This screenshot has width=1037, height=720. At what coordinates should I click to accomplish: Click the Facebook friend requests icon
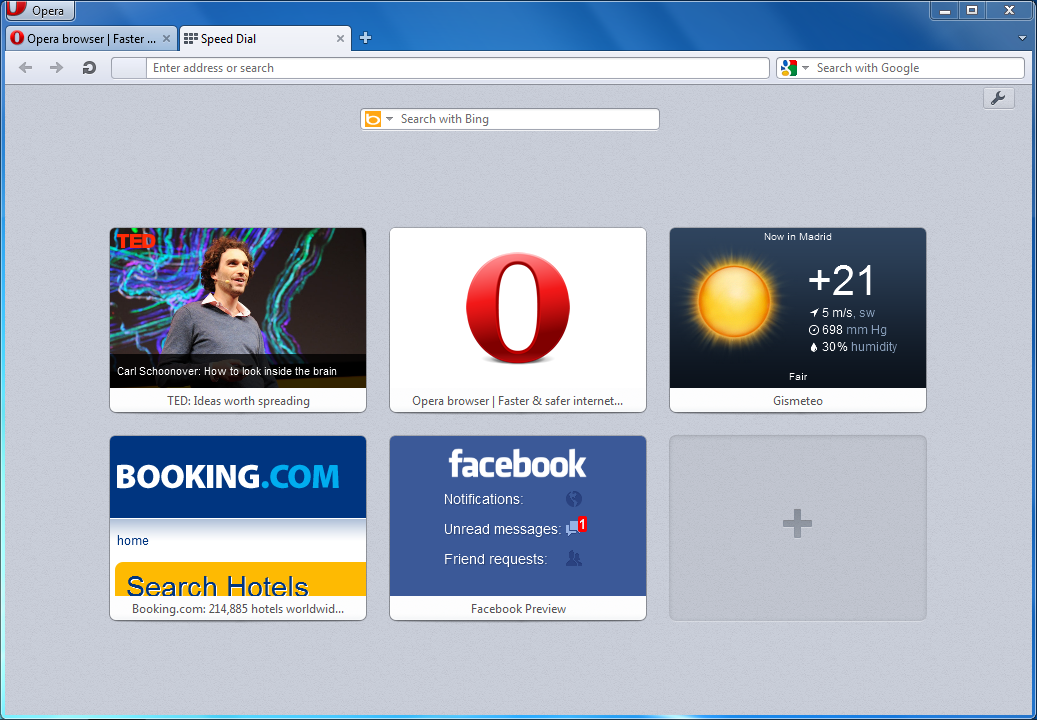574,559
